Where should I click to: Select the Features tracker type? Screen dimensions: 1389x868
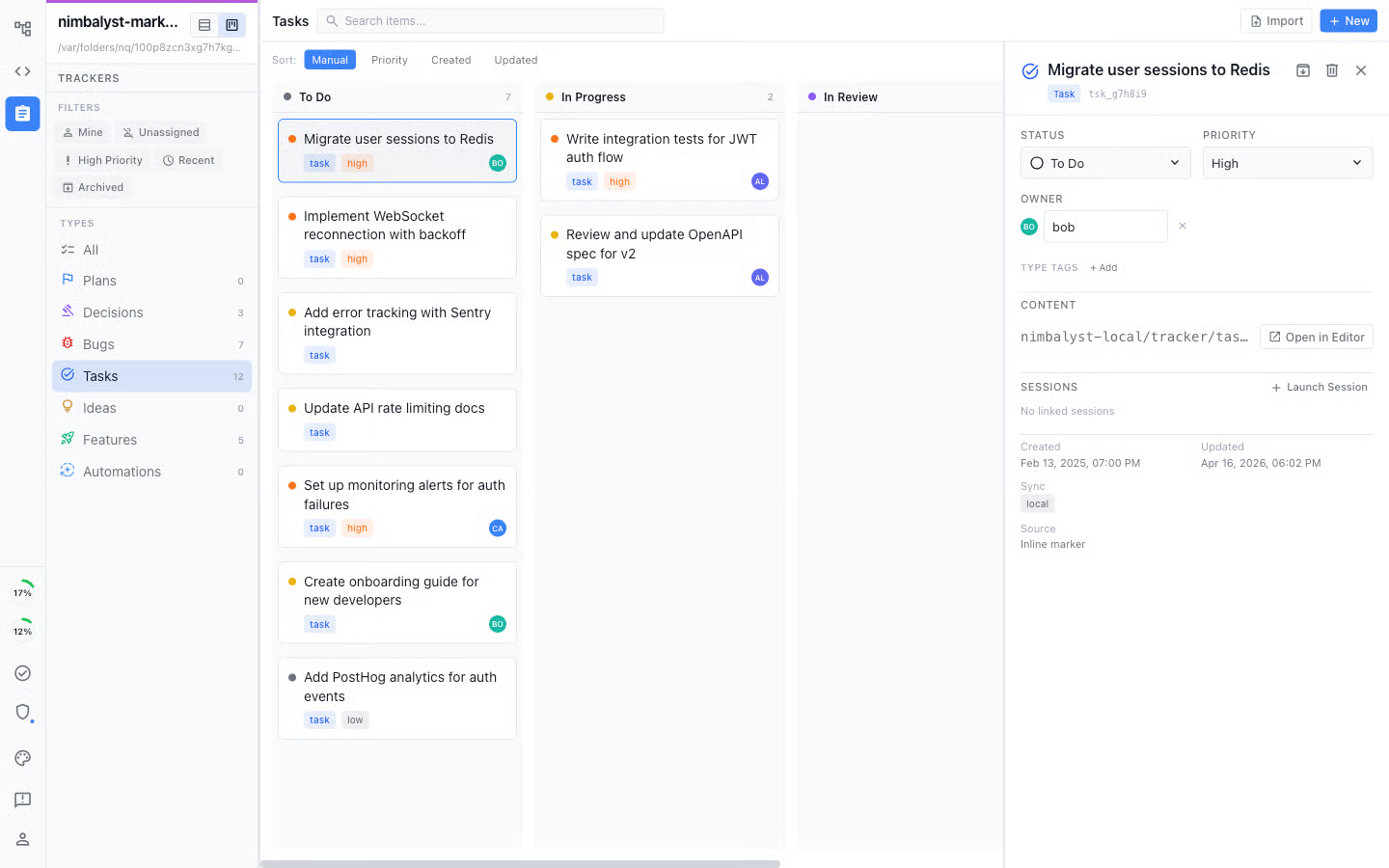tap(152, 440)
